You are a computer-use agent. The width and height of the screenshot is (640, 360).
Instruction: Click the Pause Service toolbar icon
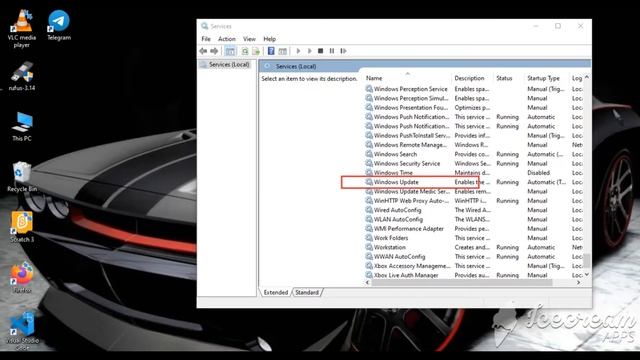point(332,51)
